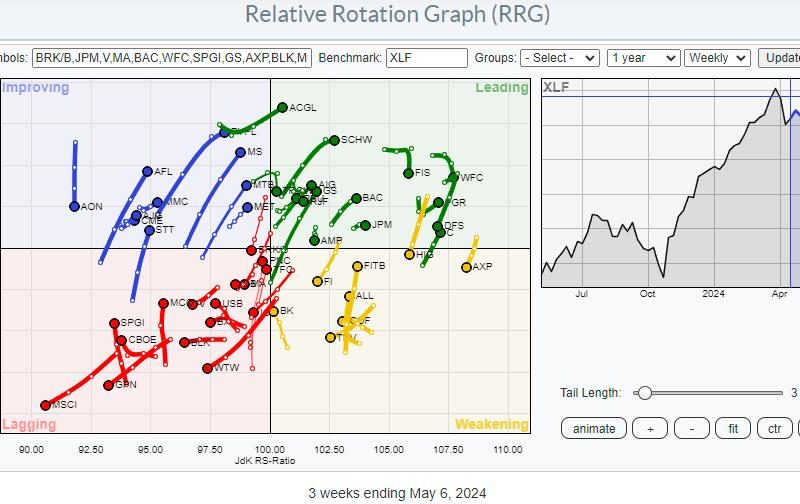The height and width of the screenshot is (504, 800).
Task: Click the JdK RS-Ratio axis label
Action: click(x=265, y=461)
